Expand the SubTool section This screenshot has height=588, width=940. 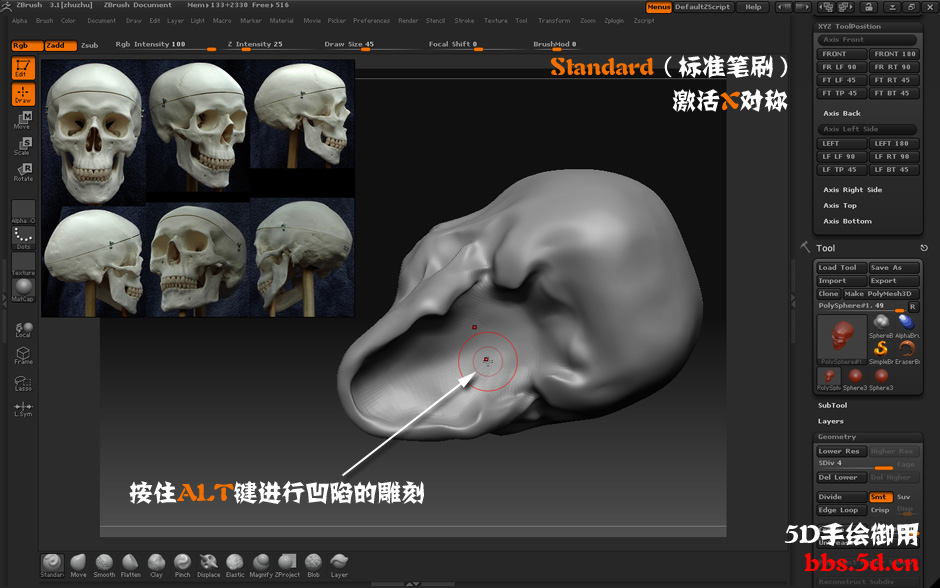coord(833,406)
